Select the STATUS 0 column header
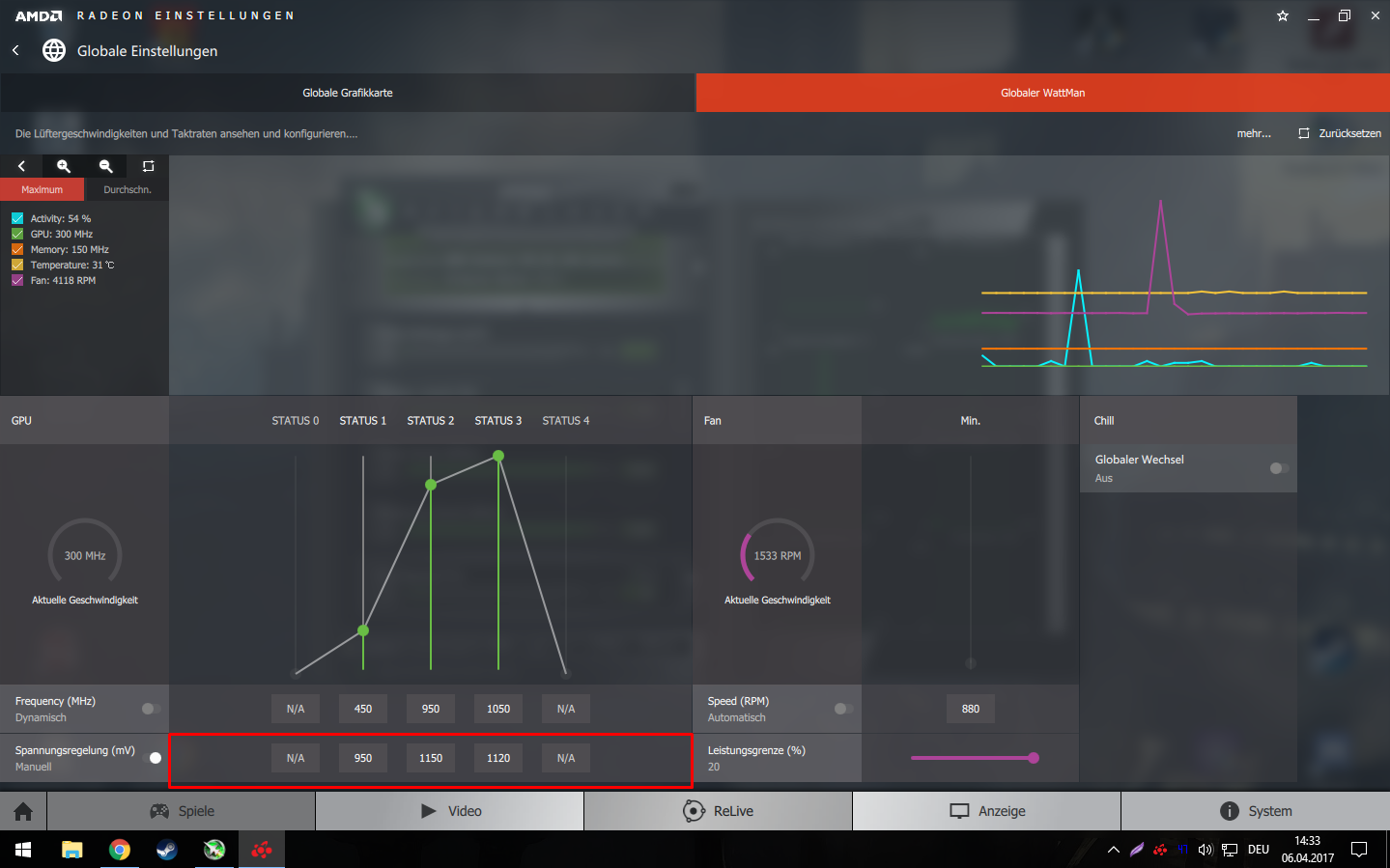 296,421
